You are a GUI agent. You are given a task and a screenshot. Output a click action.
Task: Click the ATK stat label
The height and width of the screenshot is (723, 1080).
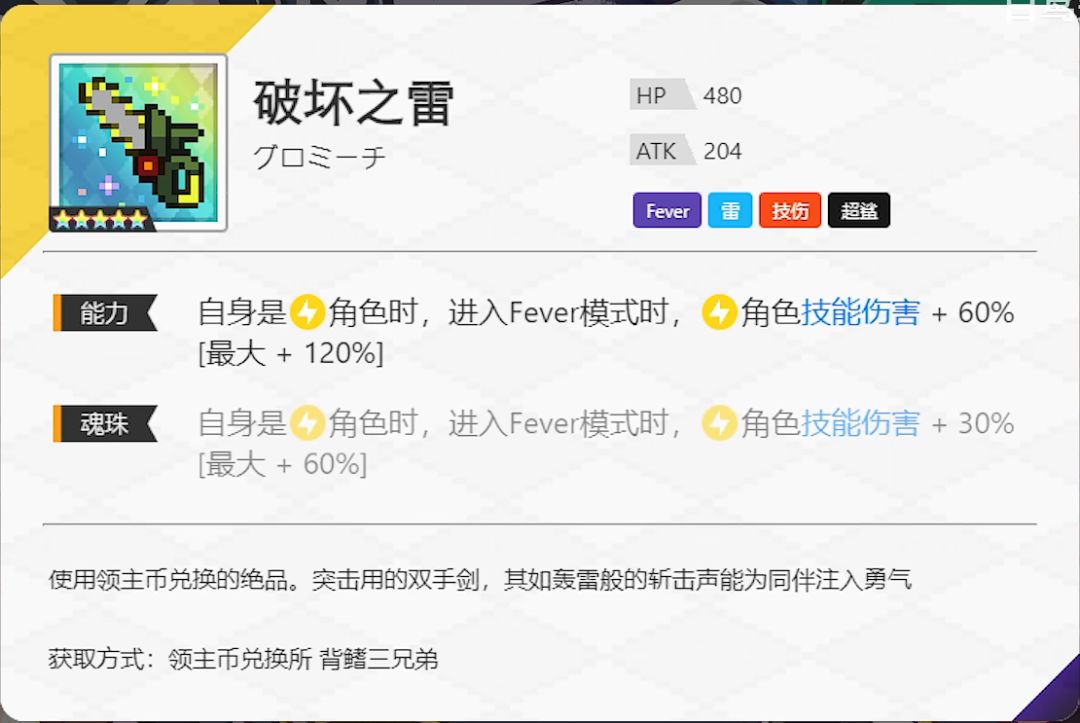click(656, 151)
